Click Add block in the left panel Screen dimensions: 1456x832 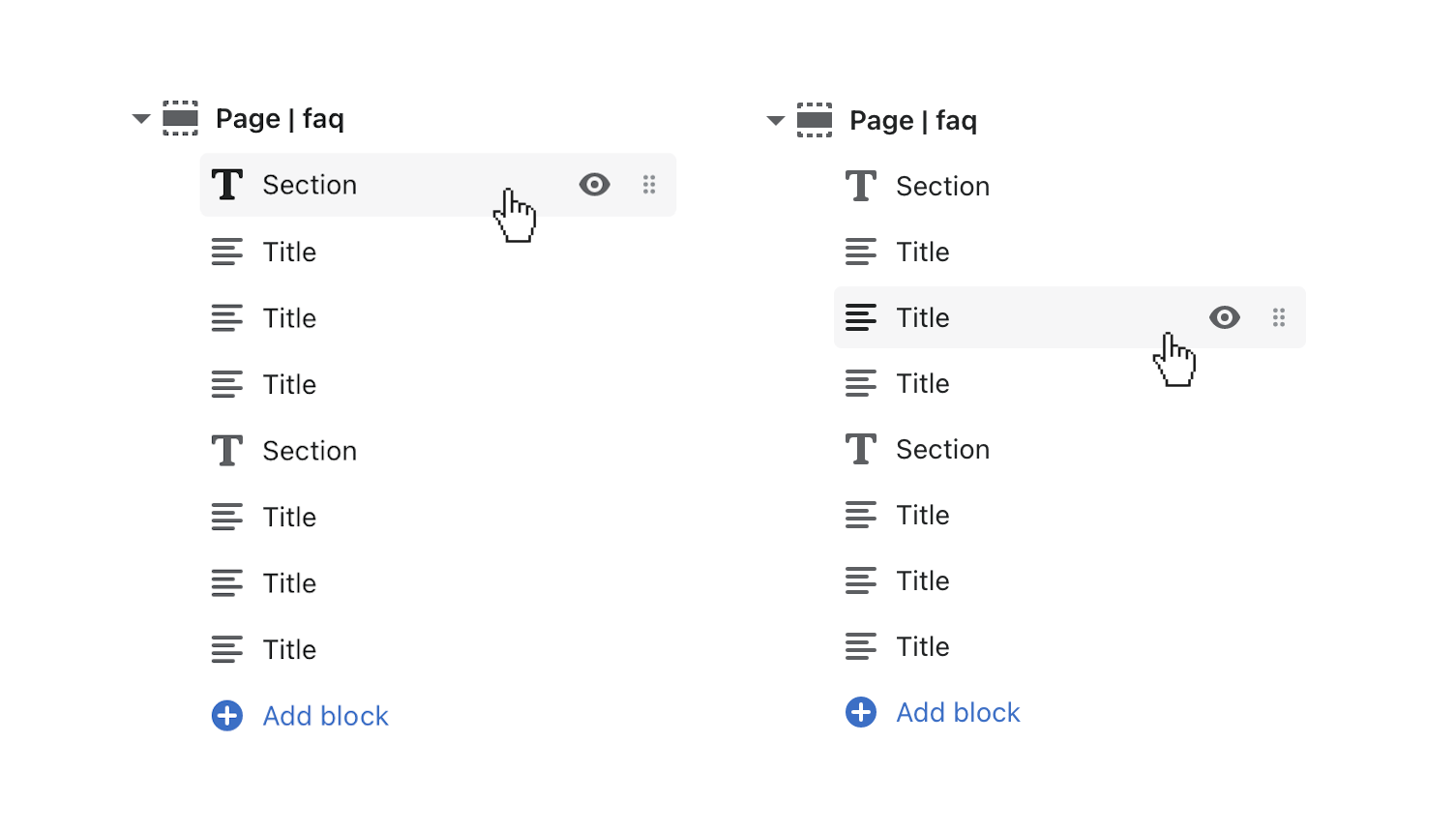325,716
